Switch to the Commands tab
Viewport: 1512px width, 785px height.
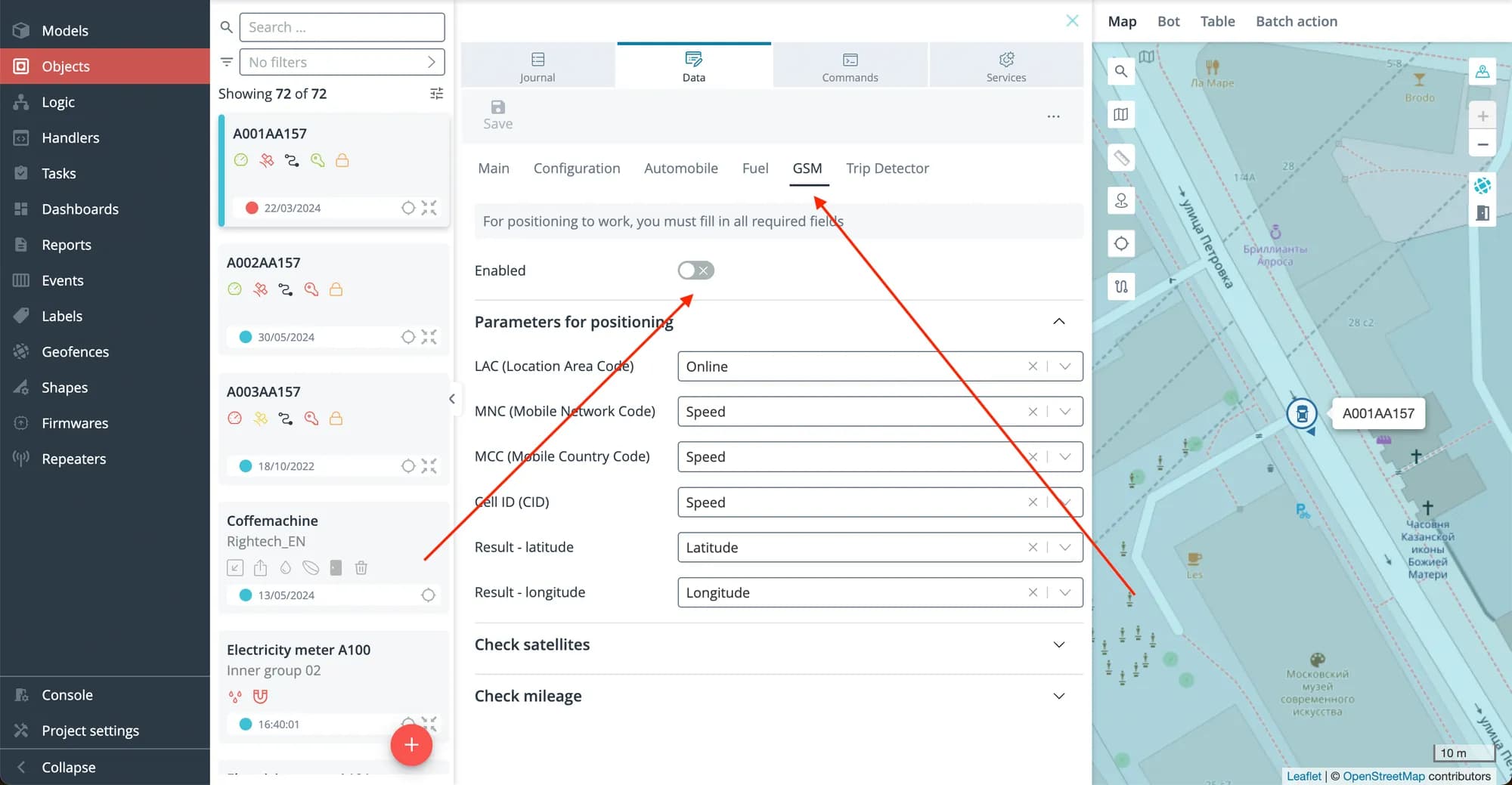click(x=850, y=66)
